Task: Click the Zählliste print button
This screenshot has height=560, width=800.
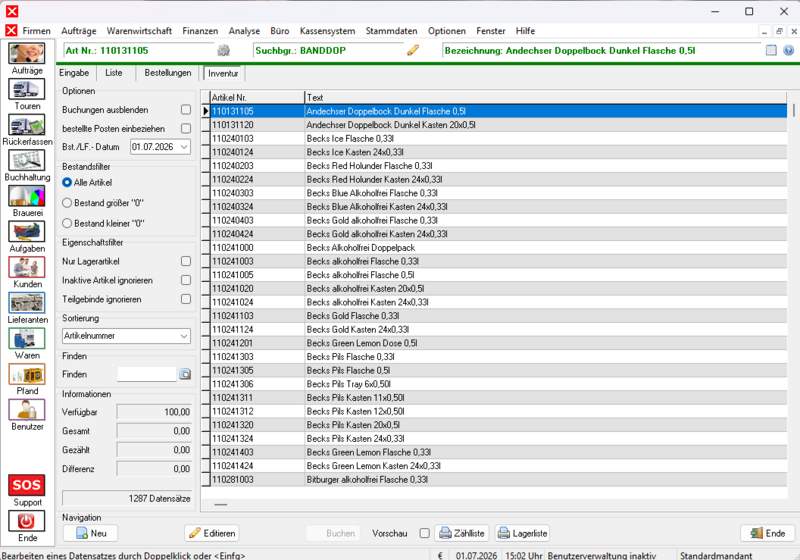Action: (x=462, y=533)
